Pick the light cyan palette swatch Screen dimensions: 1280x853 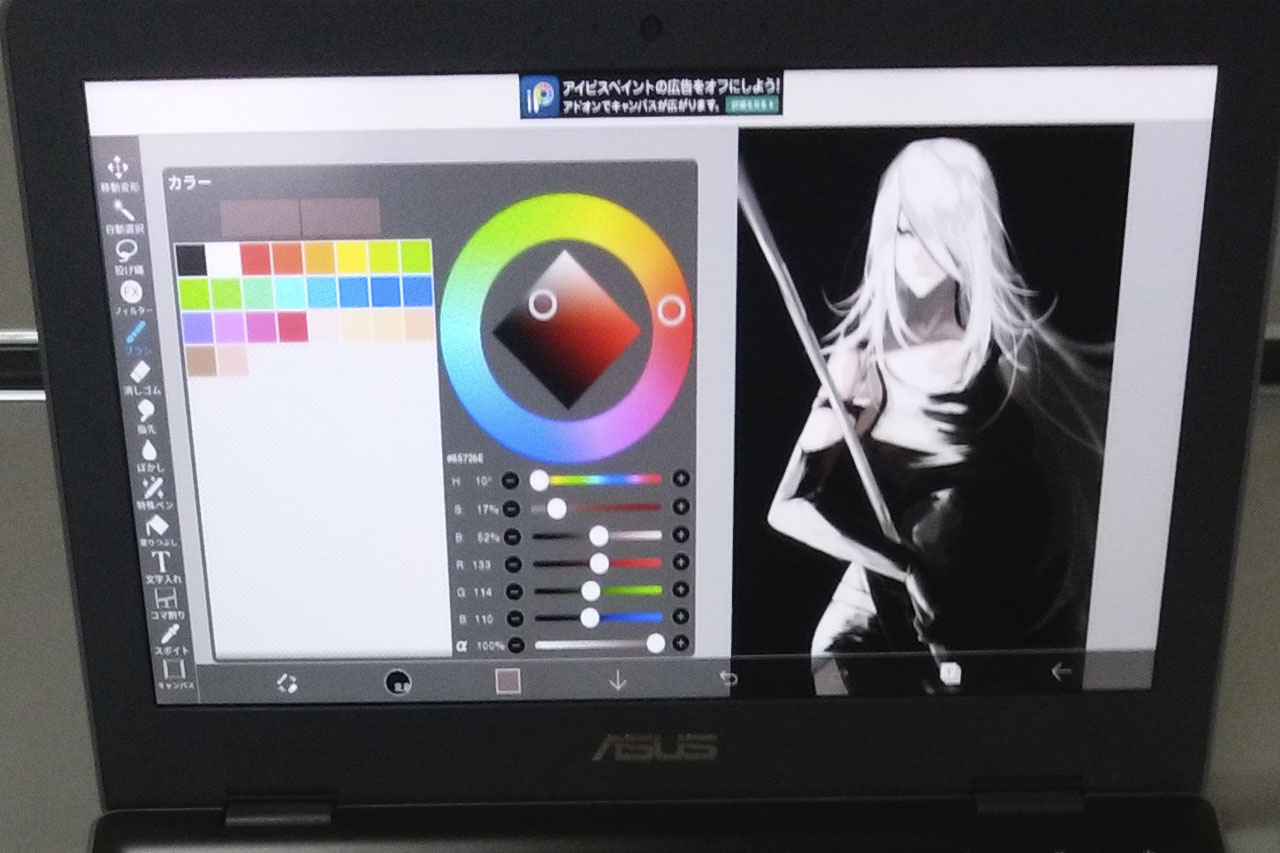point(290,293)
